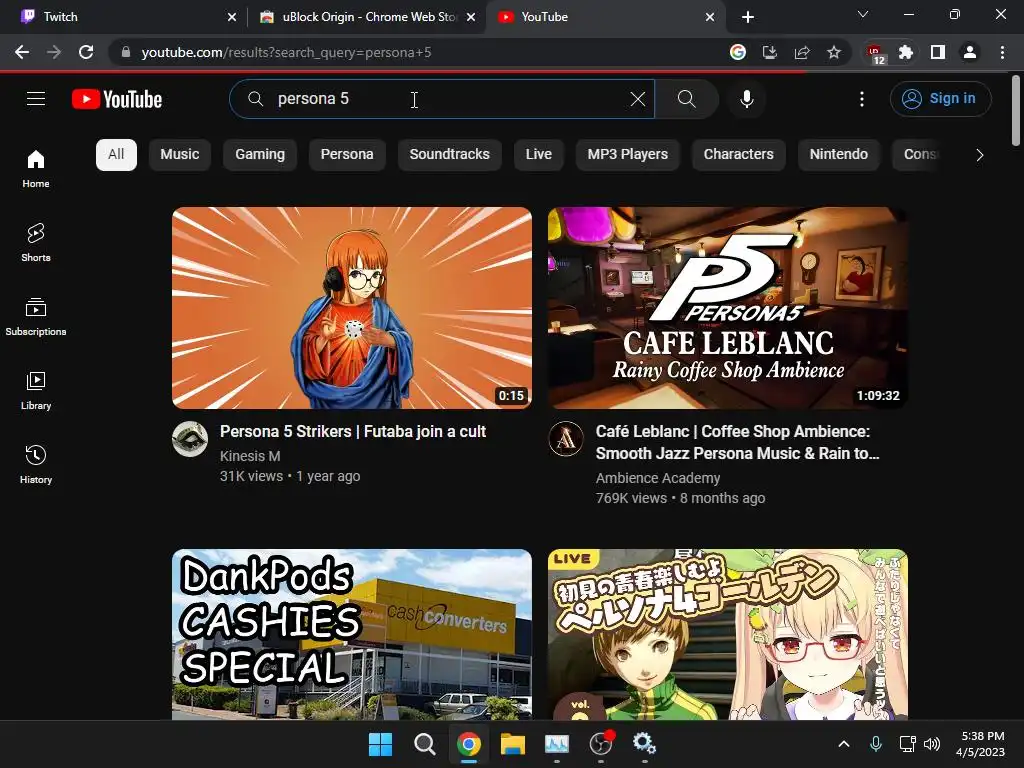Image resolution: width=1024 pixels, height=768 pixels.
Task: Open Chrome's three-dot menu
Action: (1002, 52)
